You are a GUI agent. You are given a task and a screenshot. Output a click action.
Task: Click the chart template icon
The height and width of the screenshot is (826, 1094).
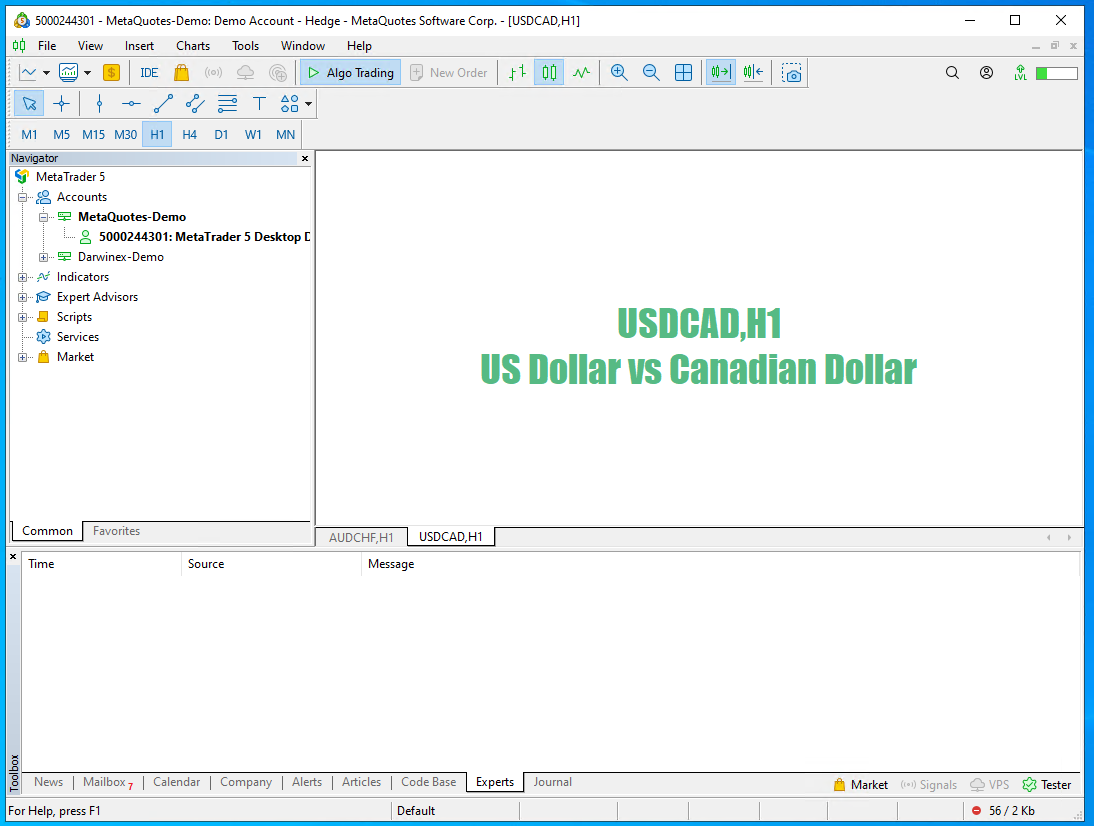click(68, 73)
